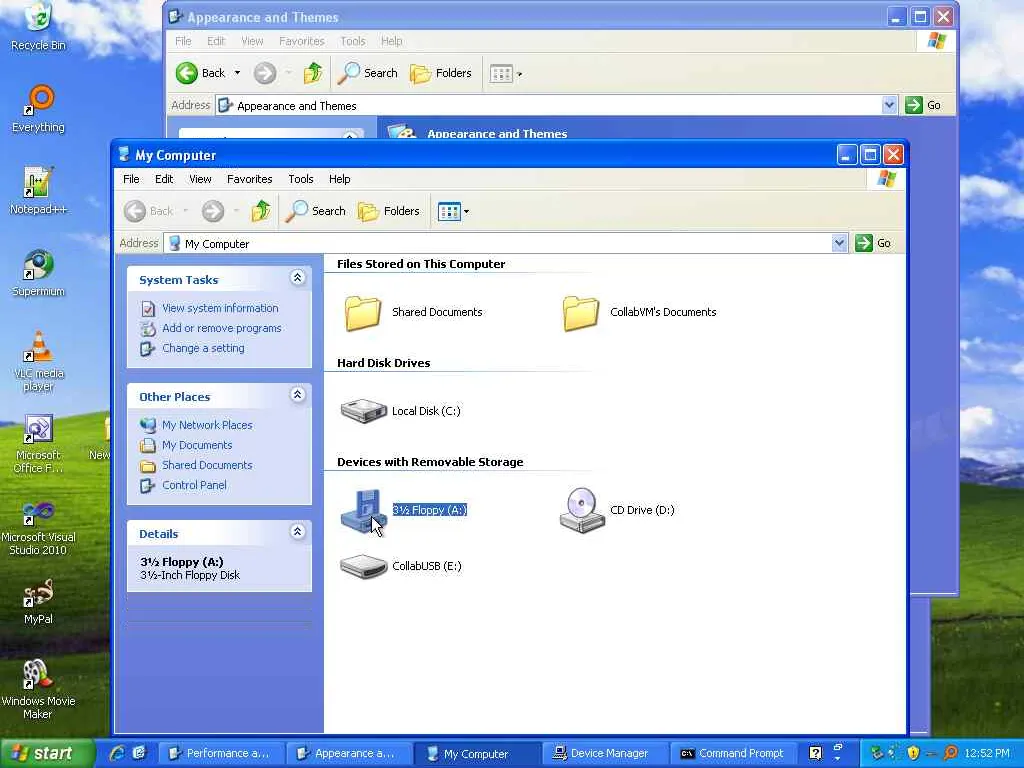
Task: Launch Supermium from the desktop
Action: click(x=39, y=274)
